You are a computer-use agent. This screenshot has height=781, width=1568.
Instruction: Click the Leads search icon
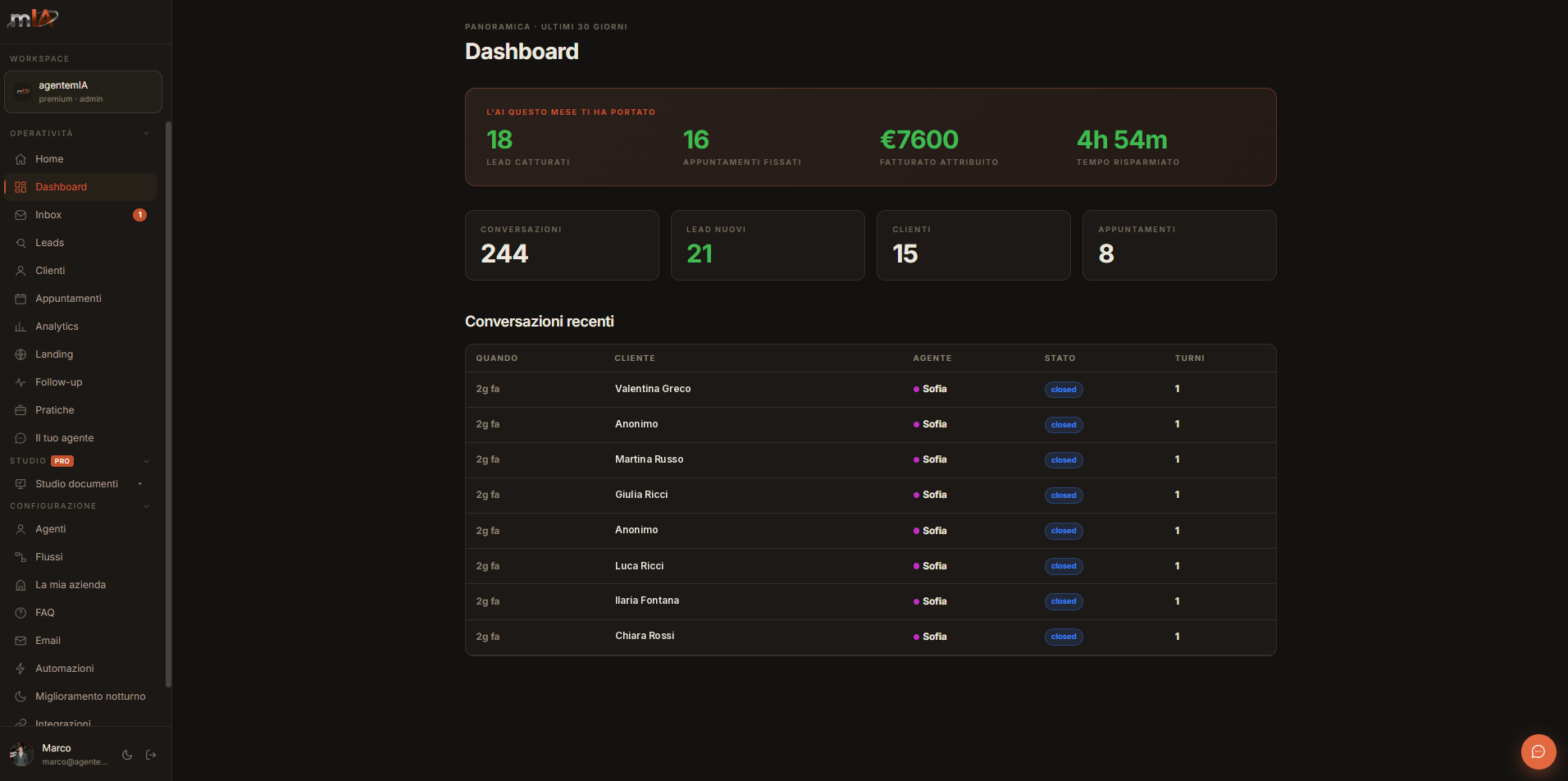point(21,243)
